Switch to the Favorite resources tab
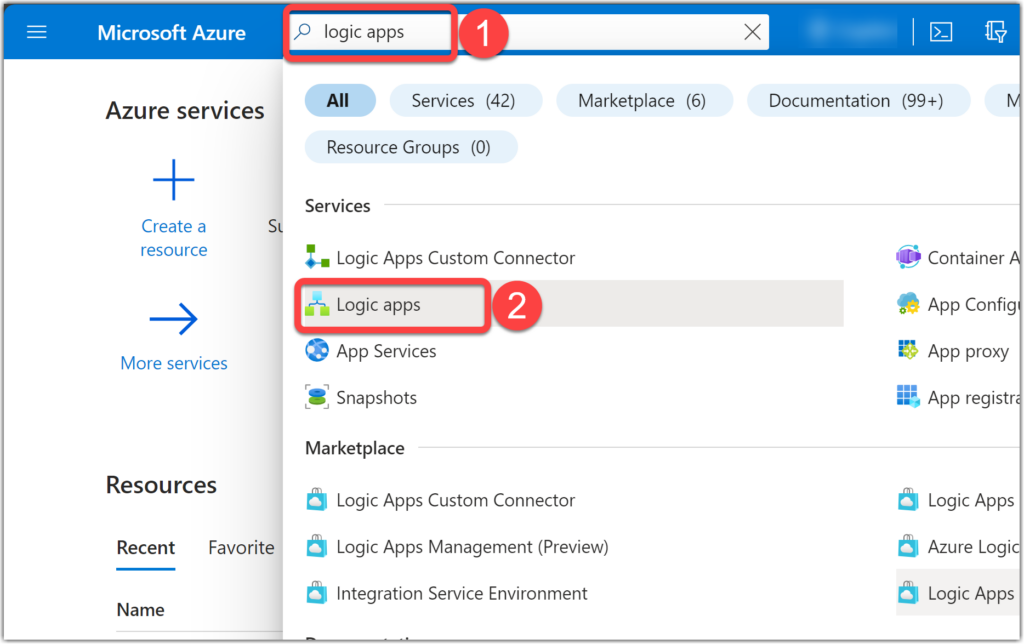Screen dimensions: 1024x644 [x=241, y=547]
